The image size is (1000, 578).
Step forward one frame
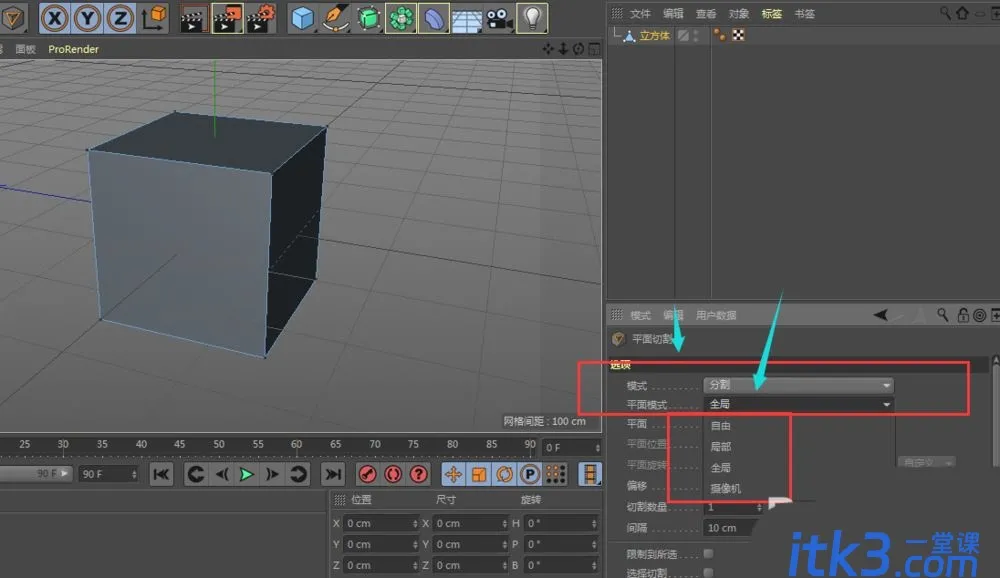pos(272,474)
